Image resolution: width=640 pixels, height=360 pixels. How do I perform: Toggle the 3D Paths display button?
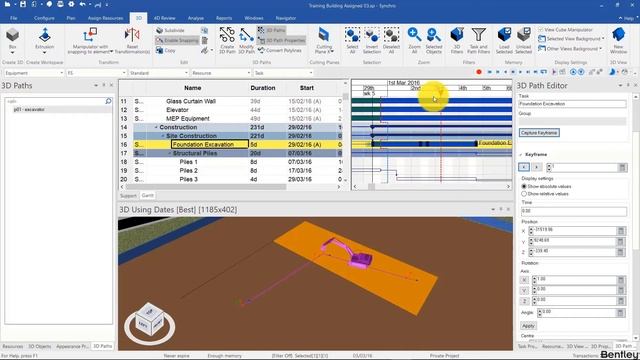point(271,30)
